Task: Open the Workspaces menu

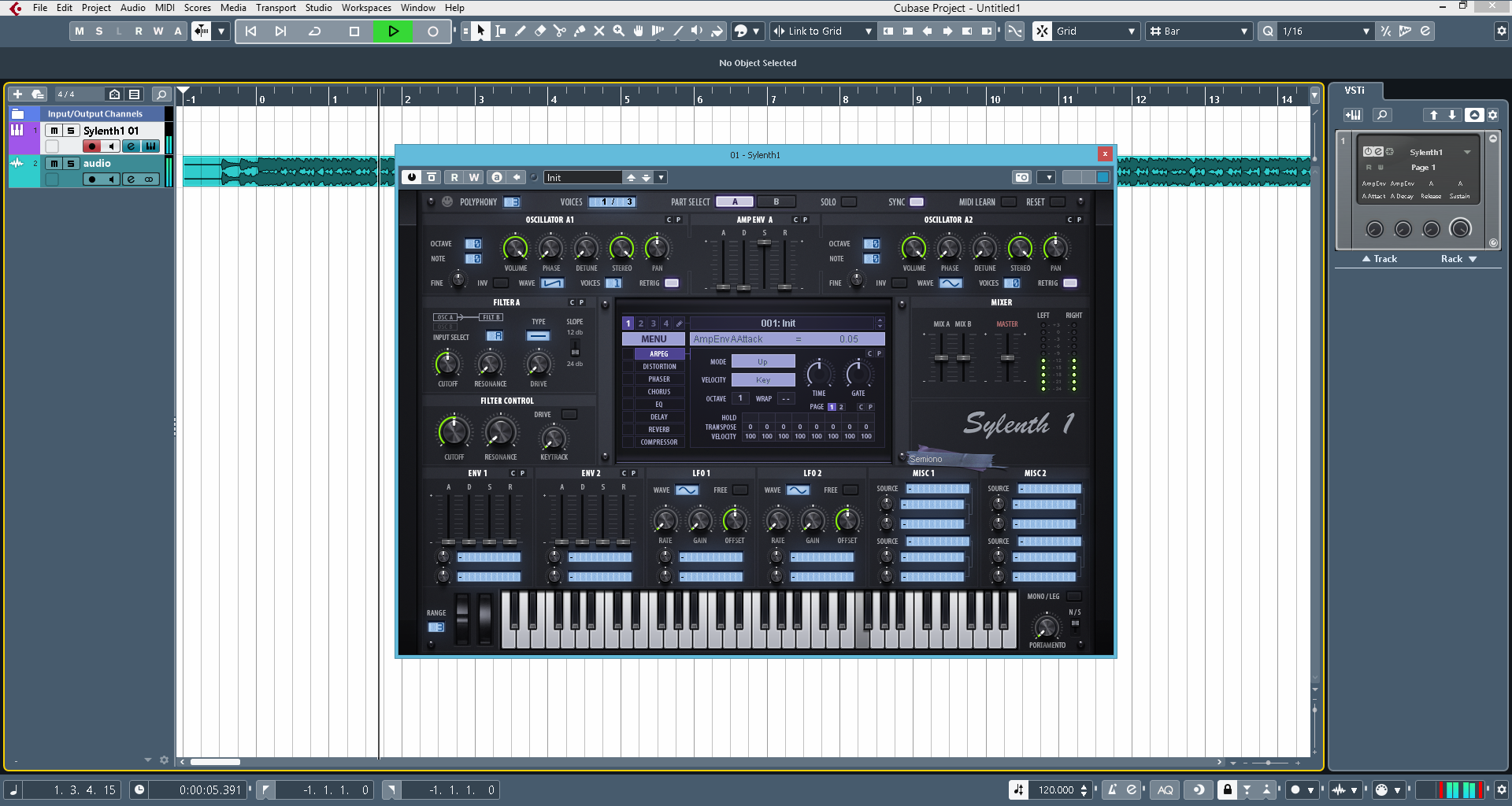Action: (366, 8)
